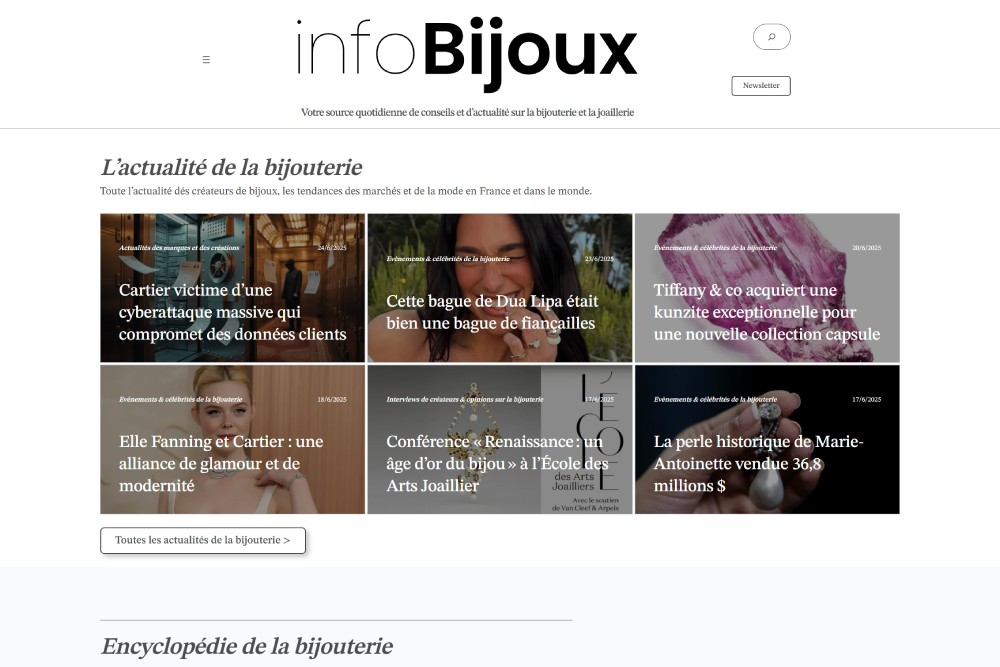
Task: Open the Cartier cyberattaque article
Action: (x=232, y=312)
